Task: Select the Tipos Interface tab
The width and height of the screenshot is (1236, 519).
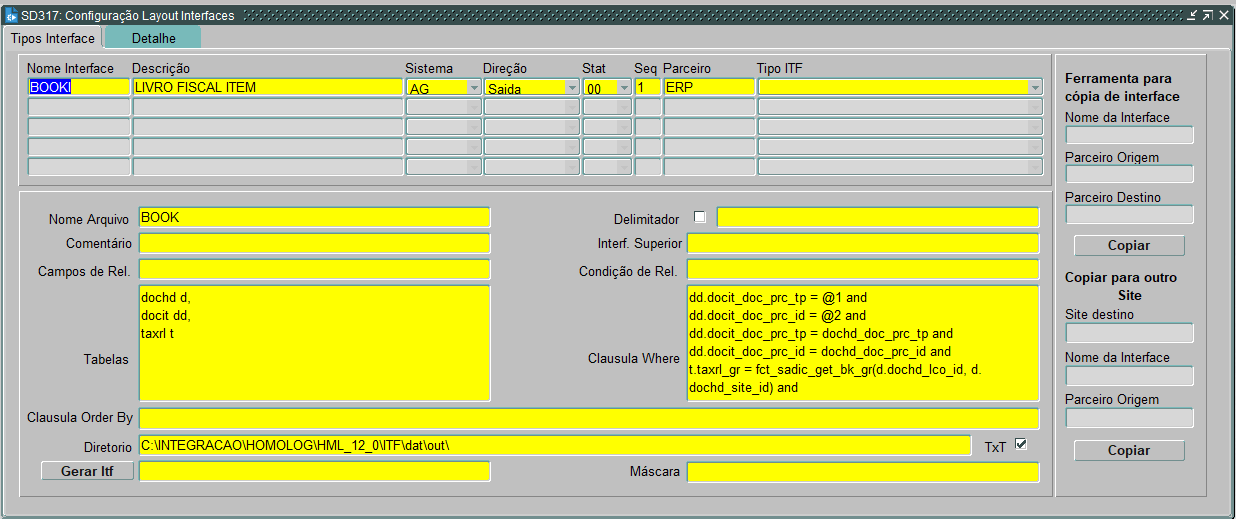Action: coord(53,38)
